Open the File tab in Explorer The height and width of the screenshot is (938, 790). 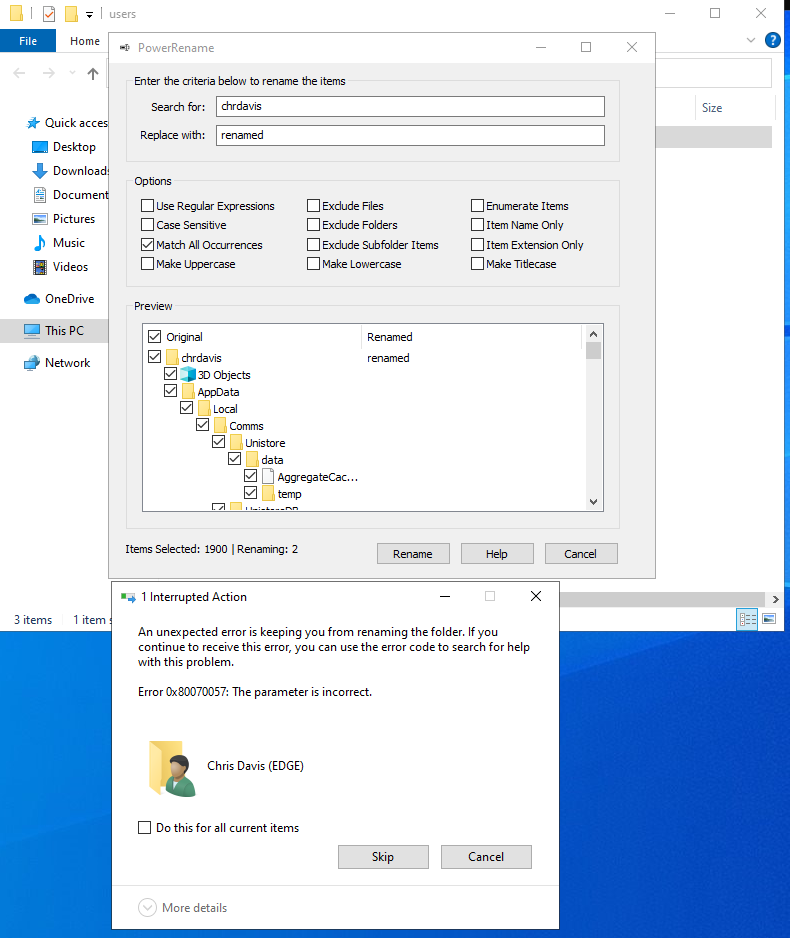tap(28, 41)
